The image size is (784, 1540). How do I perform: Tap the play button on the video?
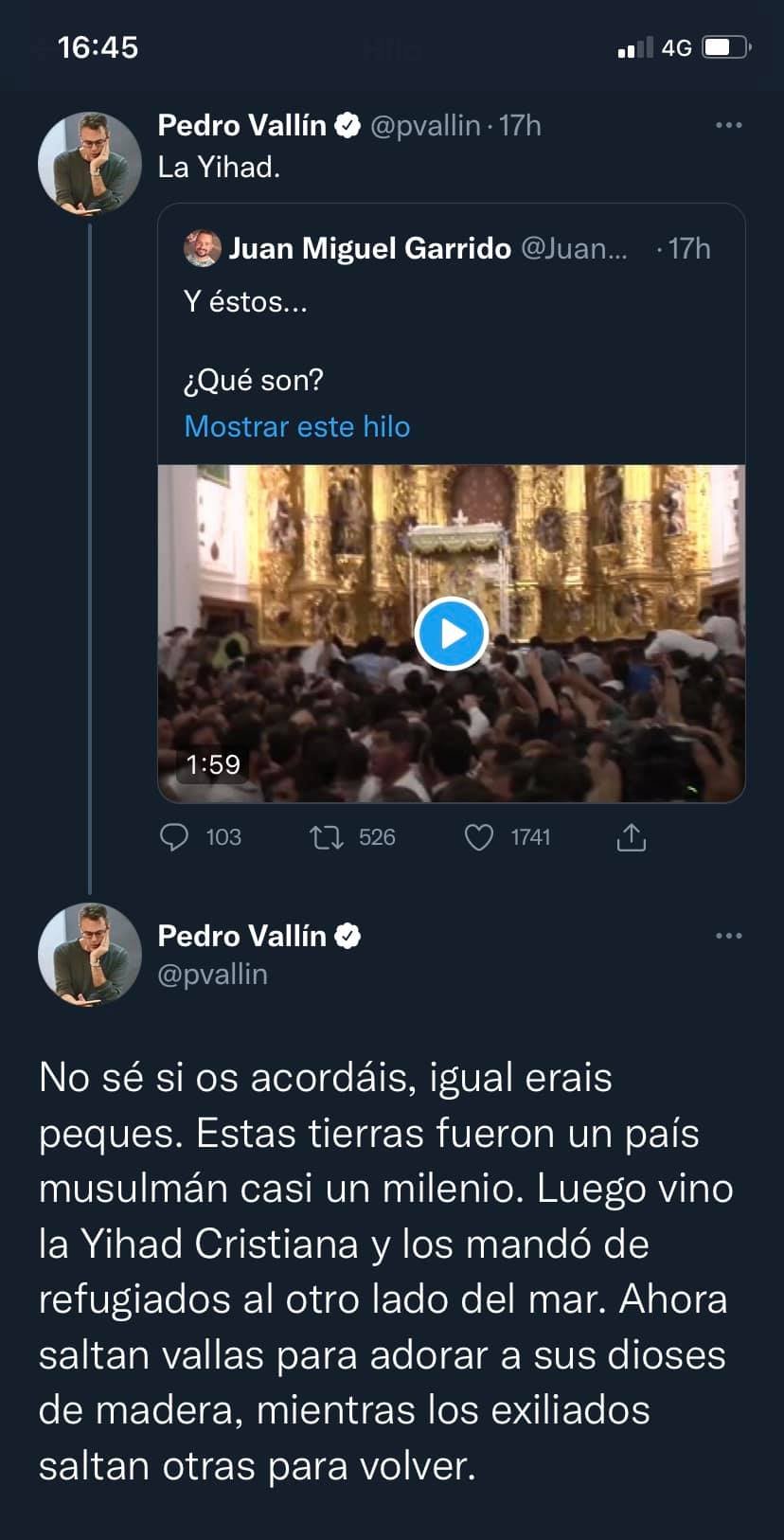[452, 634]
